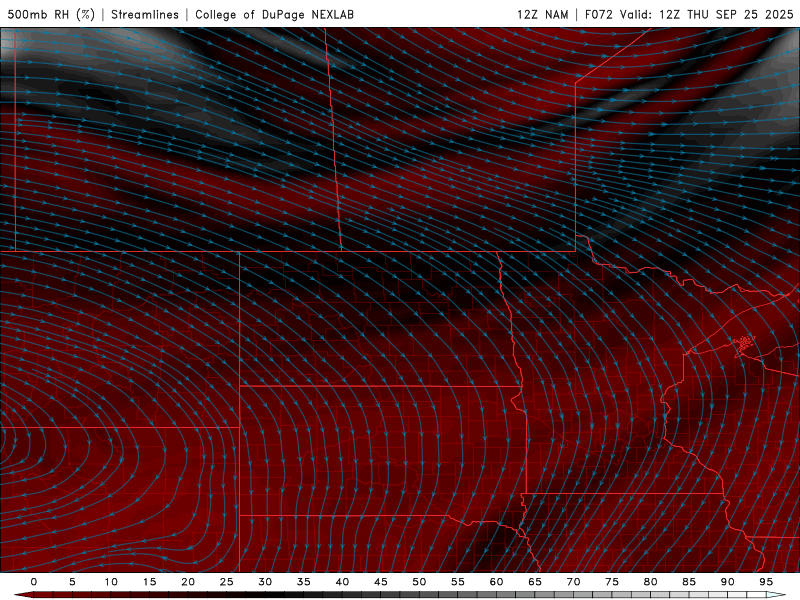Click the colorbar label '0'
This screenshot has height=600, width=800.
(x=34, y=582)
